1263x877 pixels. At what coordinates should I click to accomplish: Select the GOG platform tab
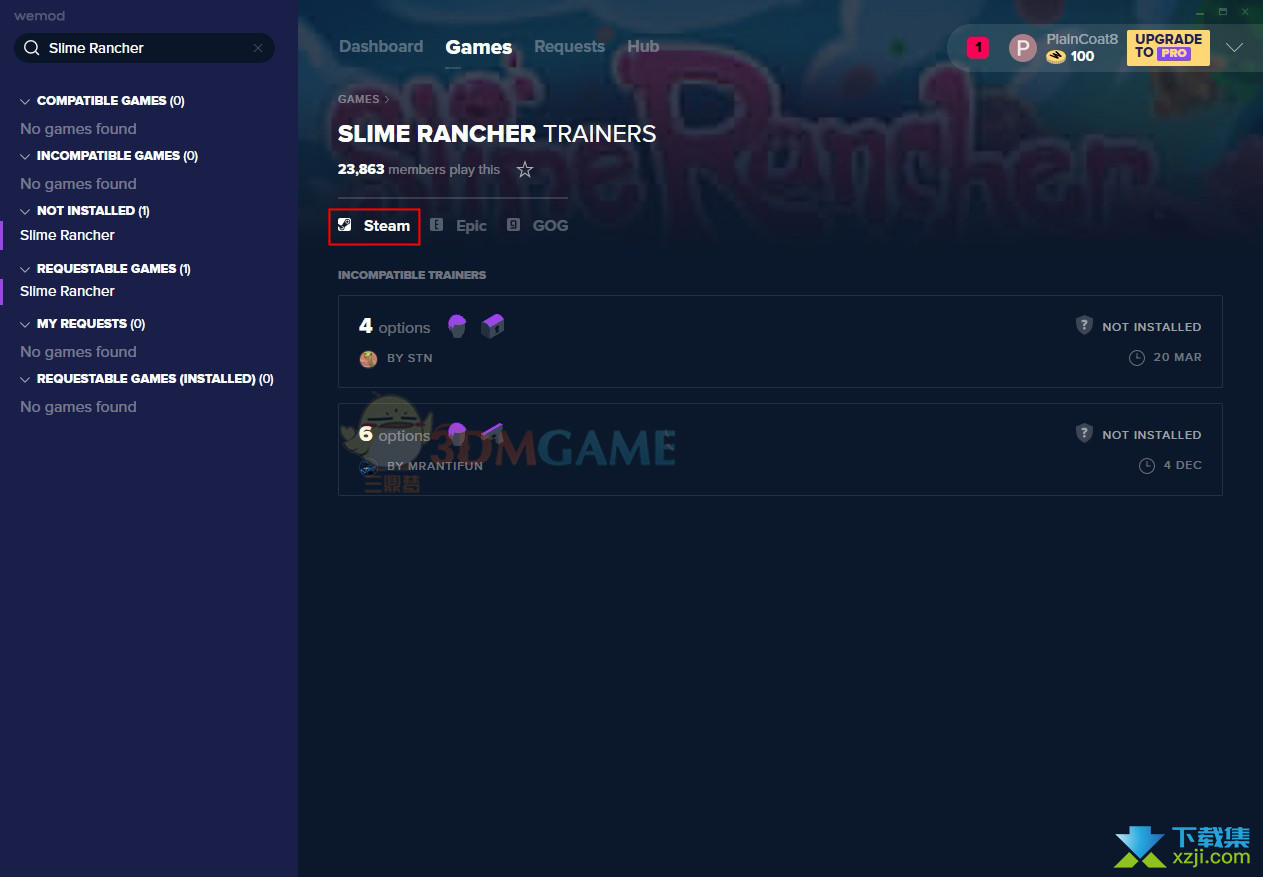(x=537, y=226)
